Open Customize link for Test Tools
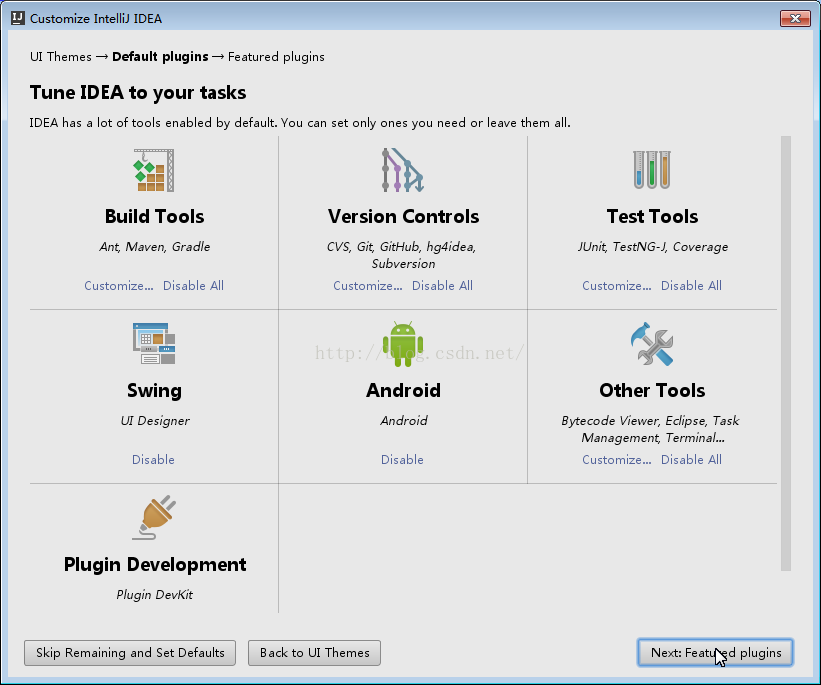Image resolution: width=821 pixels, height=685 pixels. click(x=617, y=286)
